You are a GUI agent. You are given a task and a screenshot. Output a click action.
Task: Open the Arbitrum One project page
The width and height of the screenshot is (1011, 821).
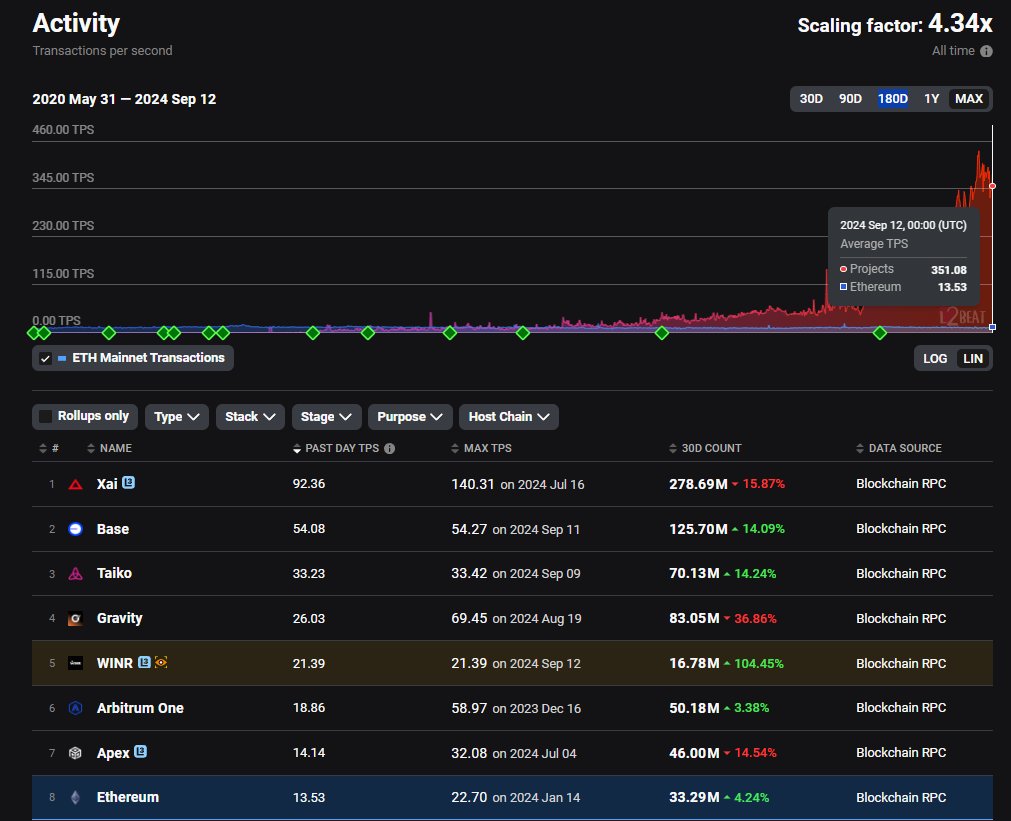tap(140, 708)
